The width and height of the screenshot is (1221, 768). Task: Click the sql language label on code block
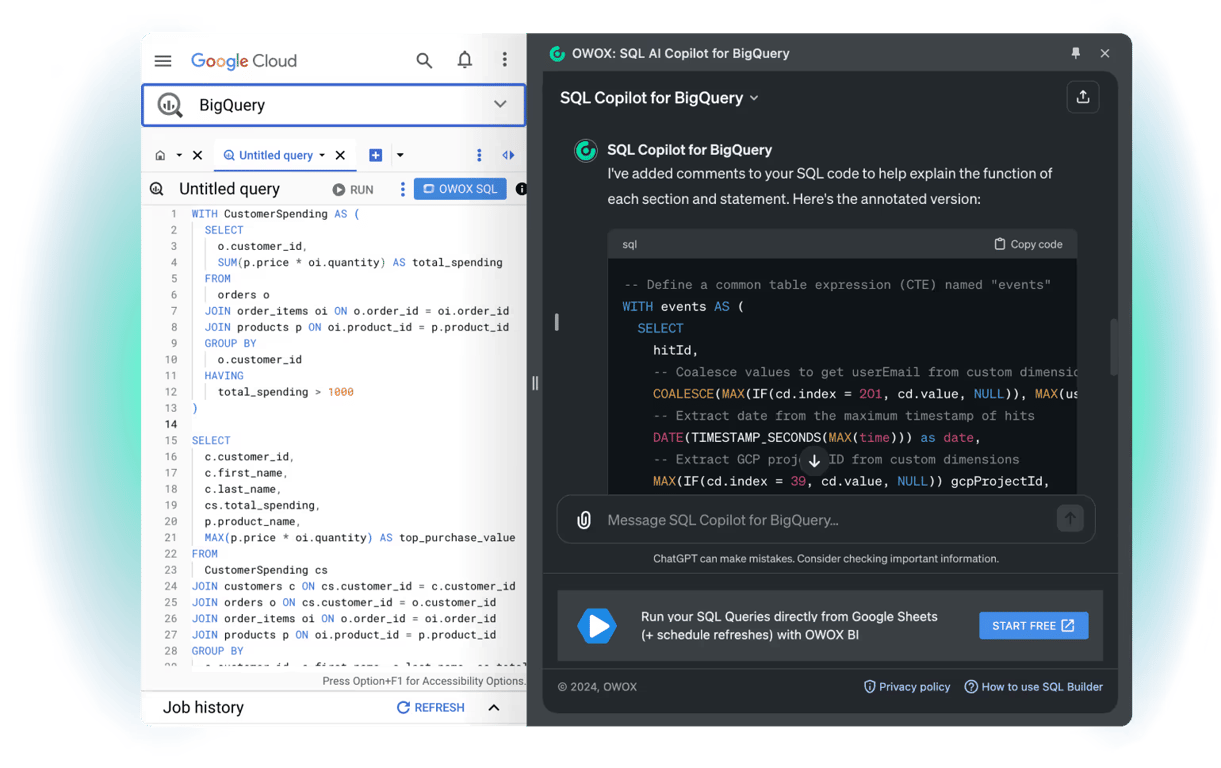(x=629, y=244)
